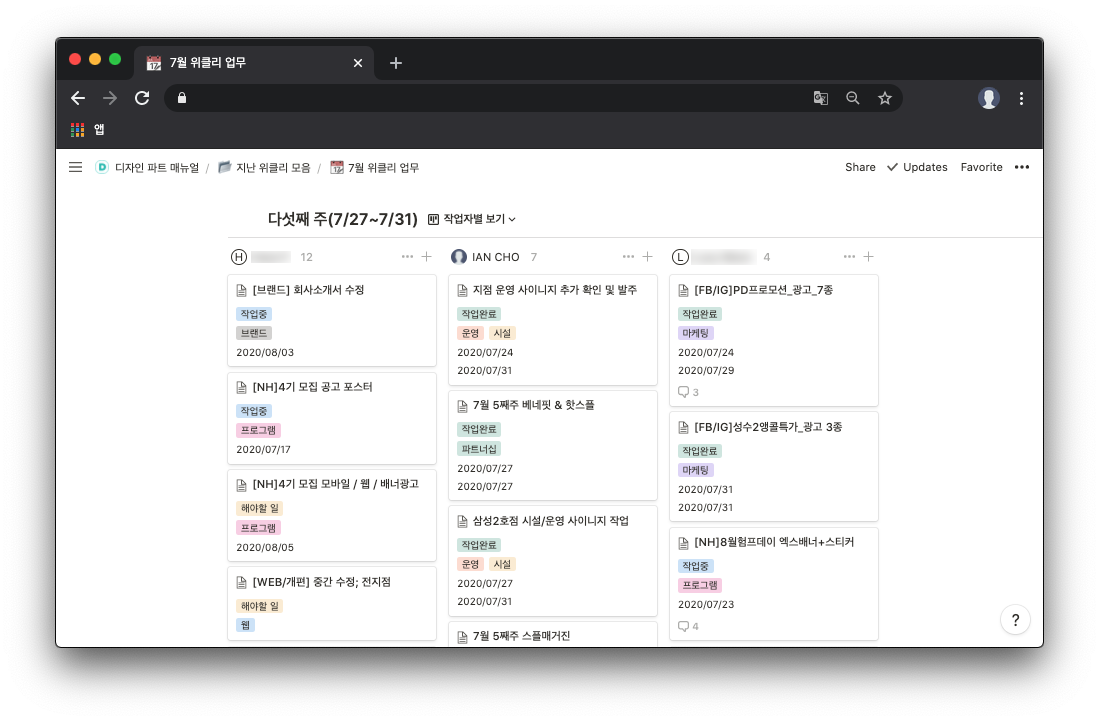
Task: Open a new browser tab
Action: pyautogui.click(x=395, y=63)
